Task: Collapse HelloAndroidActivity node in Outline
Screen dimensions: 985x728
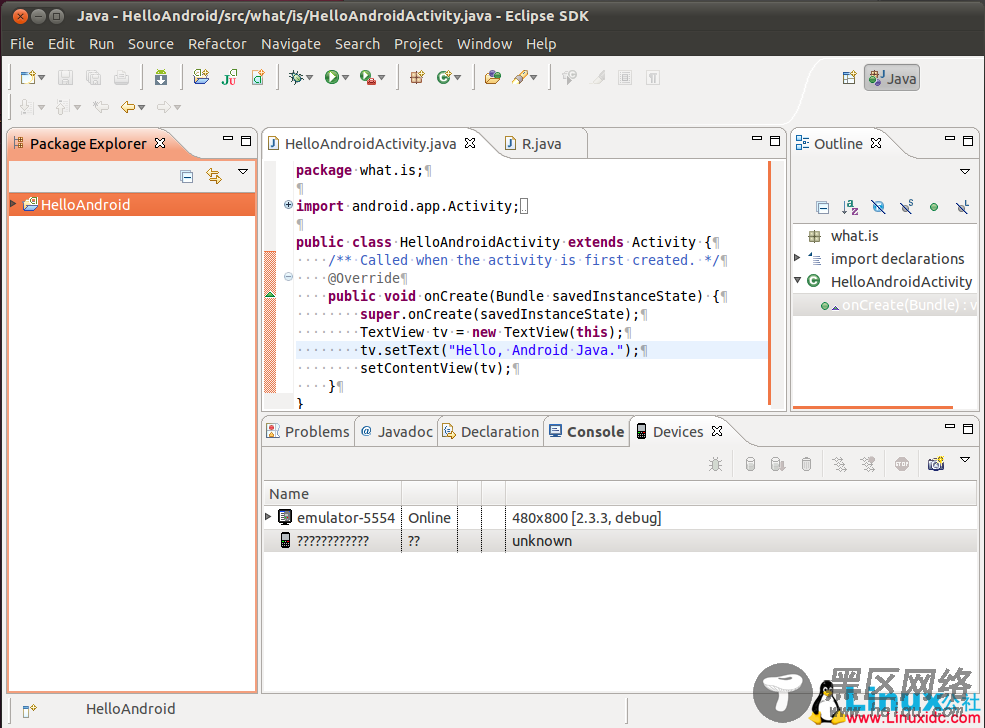Action: [x=798, y=280]
